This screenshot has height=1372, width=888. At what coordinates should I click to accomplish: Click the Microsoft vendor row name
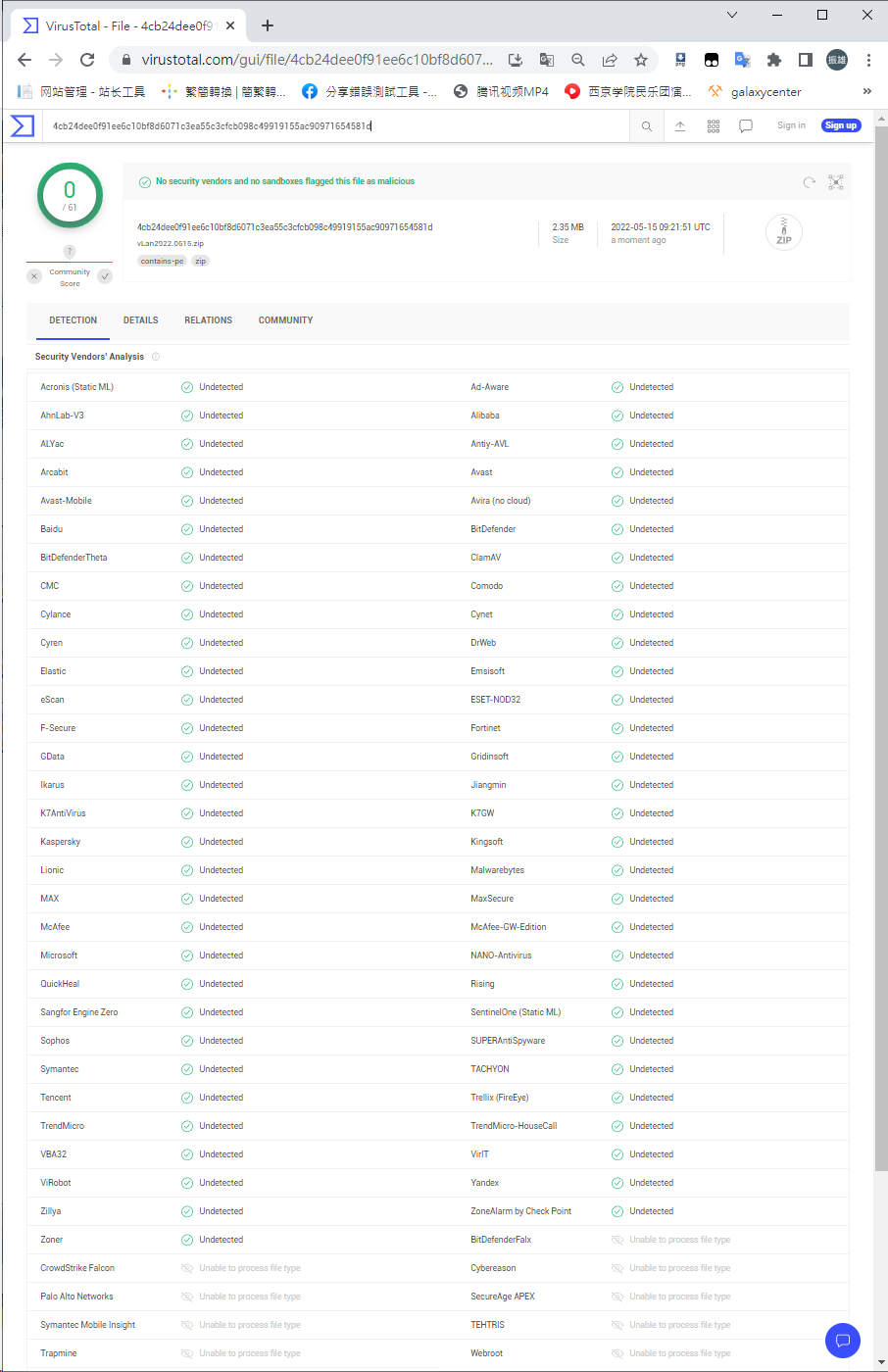pos(59,955)
